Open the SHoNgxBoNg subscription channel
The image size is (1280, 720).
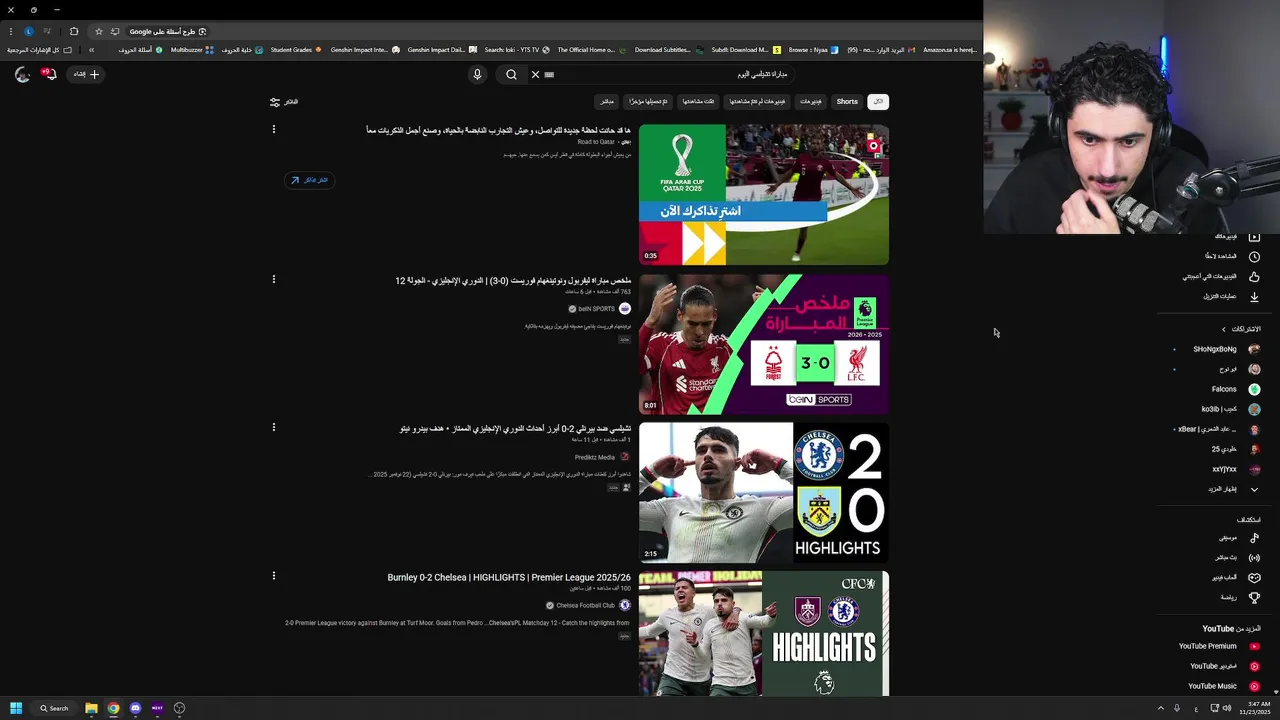1216,349
